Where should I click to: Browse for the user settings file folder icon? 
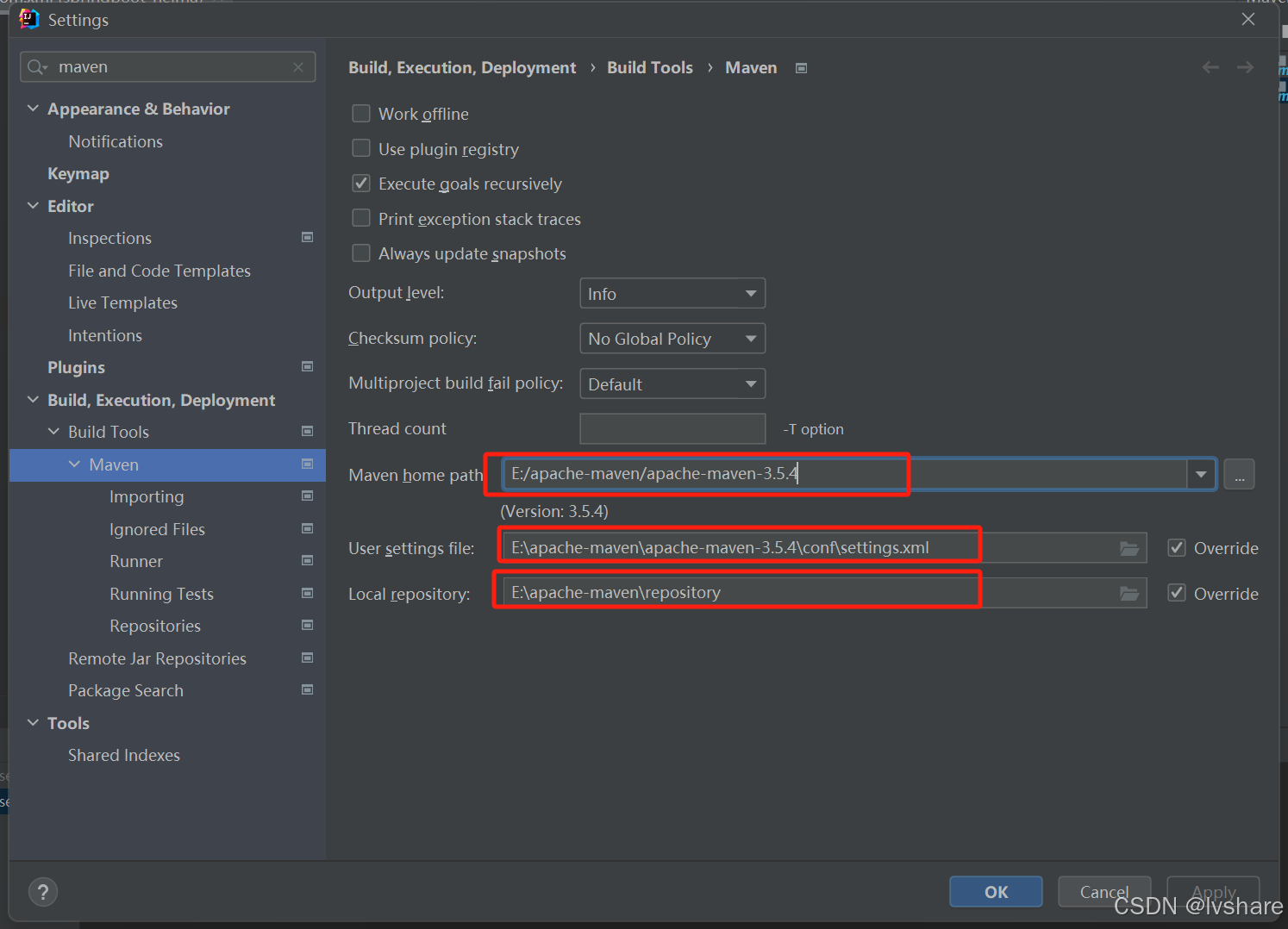coord(1129,548)
